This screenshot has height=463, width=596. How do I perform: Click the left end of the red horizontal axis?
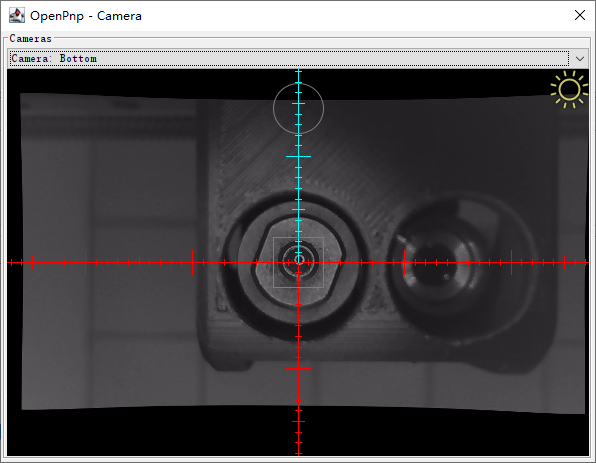click(x=9, y=262)
